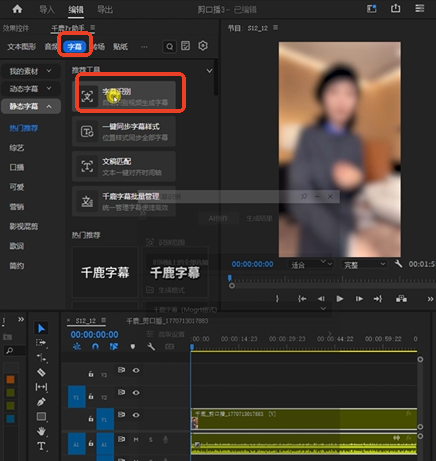Select the Type tool
This screenshot has width=436, height=461.
tap(41, 446)
